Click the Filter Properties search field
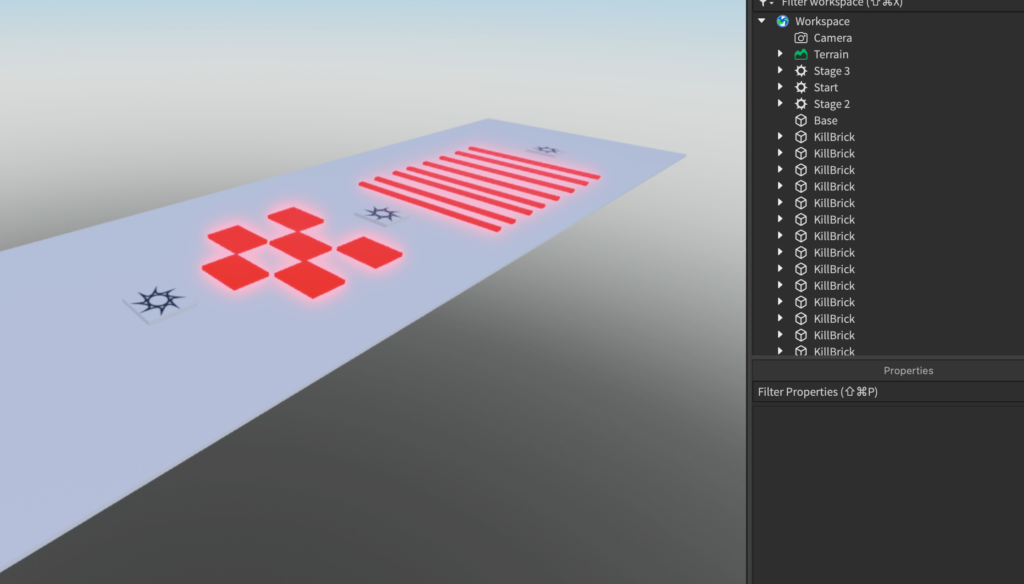Viewport: 1024px width, 584px height. tap(888, 392)
